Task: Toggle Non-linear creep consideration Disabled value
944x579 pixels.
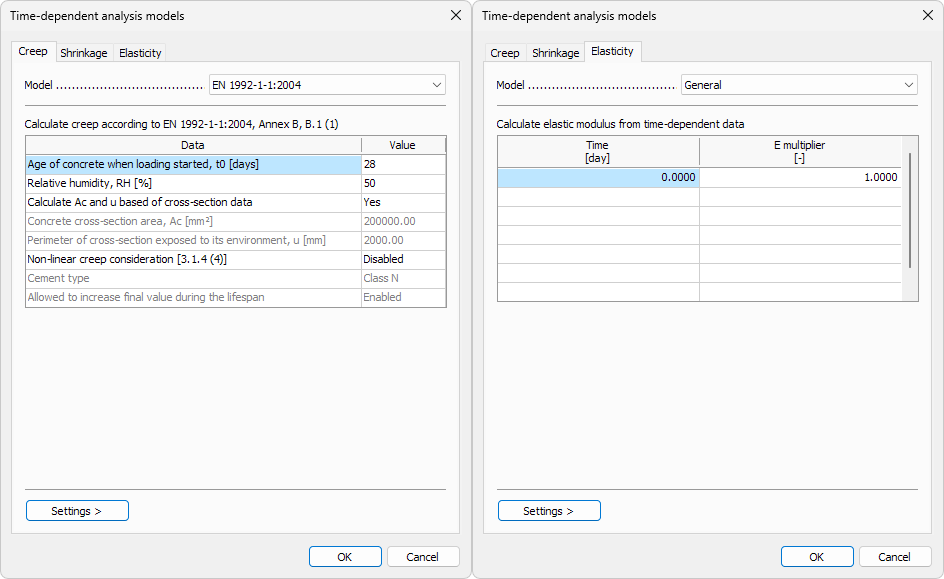Action: tap(403, 259)
